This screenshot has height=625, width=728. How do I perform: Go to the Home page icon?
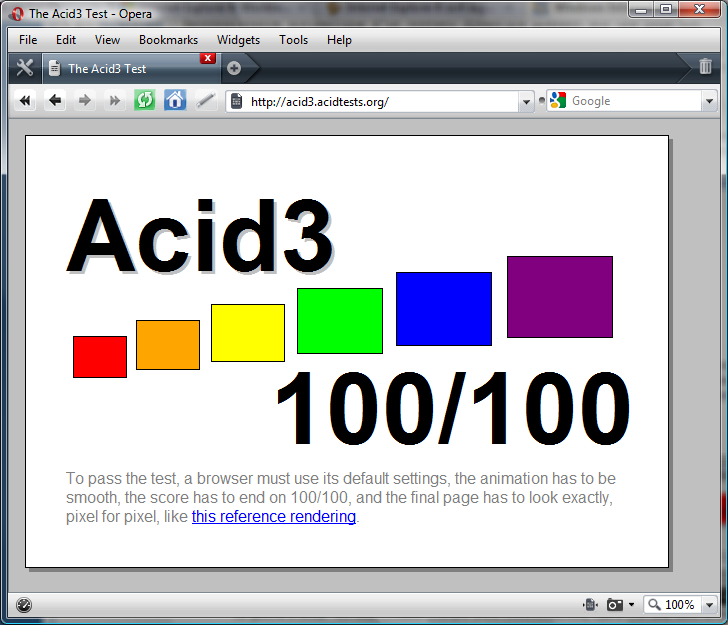tap(175, 101)
